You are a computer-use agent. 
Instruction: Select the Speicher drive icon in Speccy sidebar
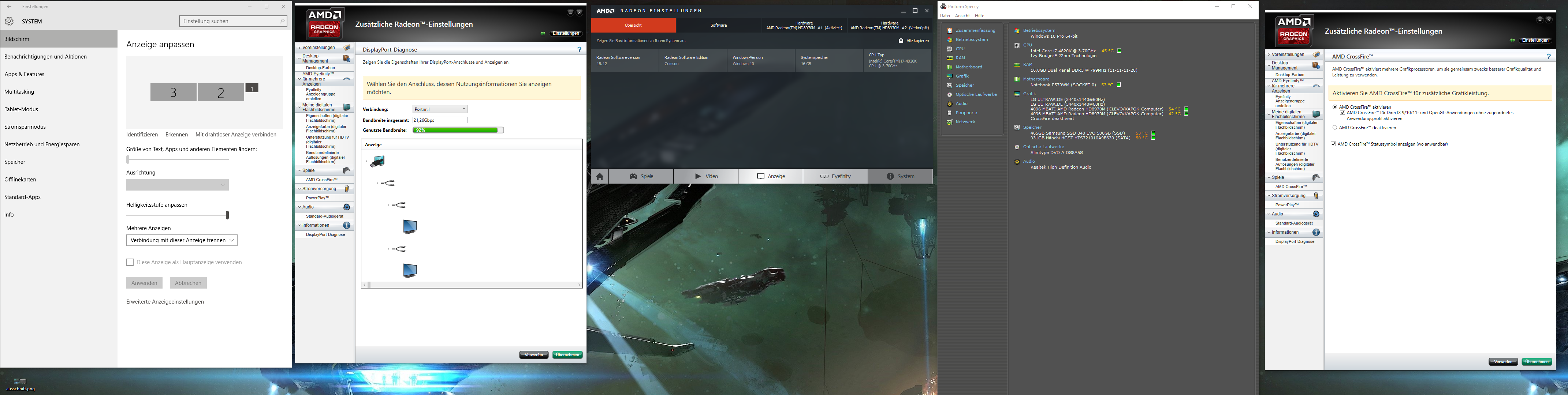[x=950, y=85]
